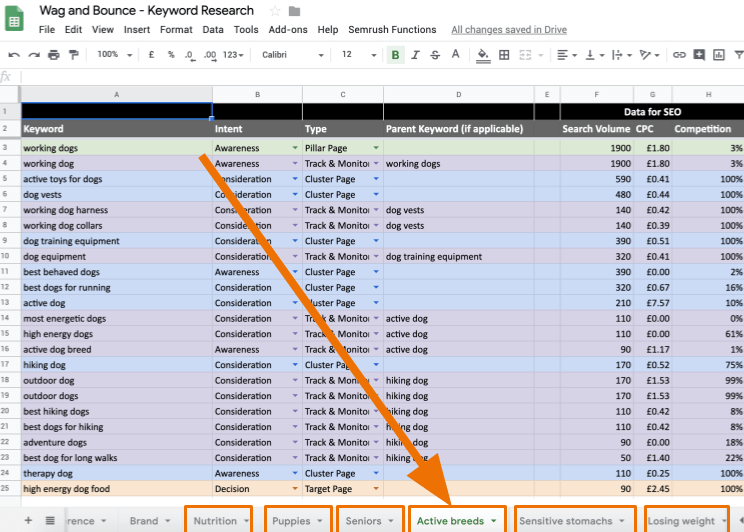This screenshot has height=532, width=744.
Task: Open the Active breeds tab menu arrow
Action: 494,521
